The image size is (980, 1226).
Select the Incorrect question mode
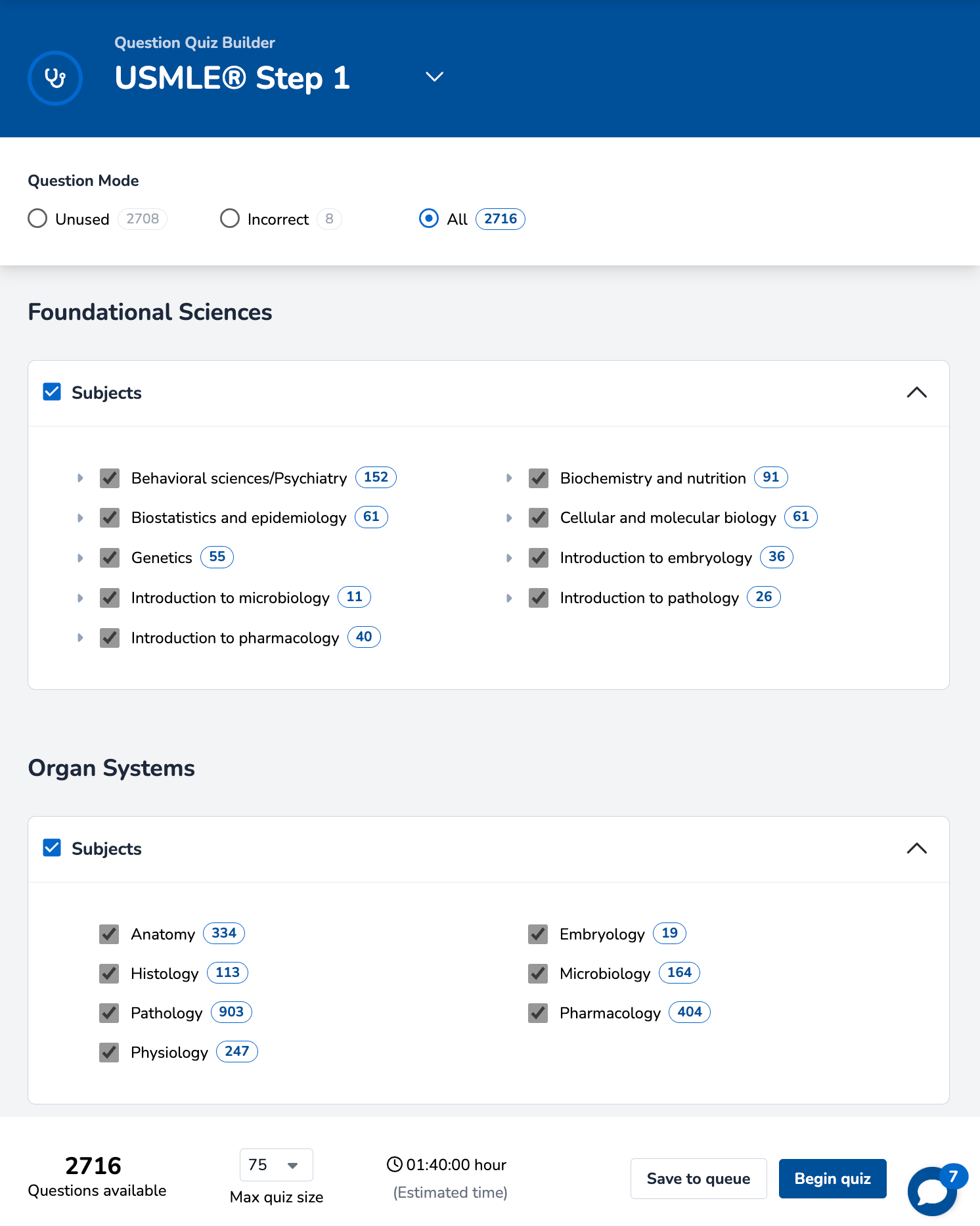(x=230, y=219)
